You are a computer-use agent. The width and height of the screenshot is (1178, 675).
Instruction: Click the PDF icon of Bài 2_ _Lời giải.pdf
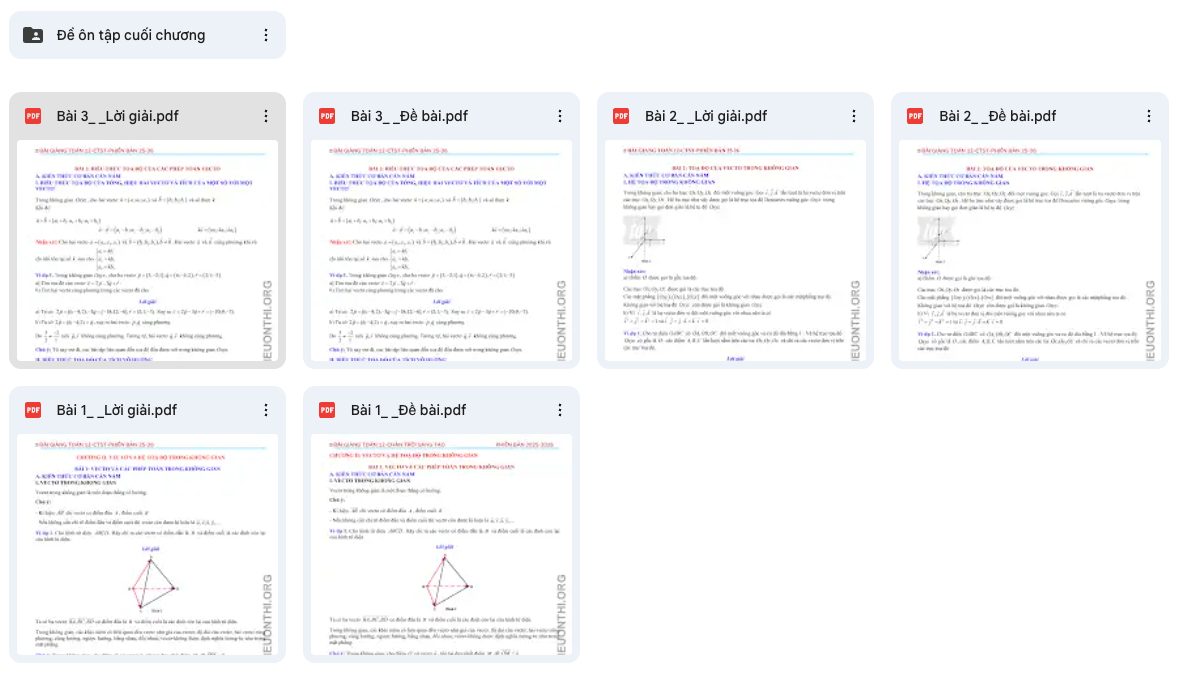coord(621,116)
